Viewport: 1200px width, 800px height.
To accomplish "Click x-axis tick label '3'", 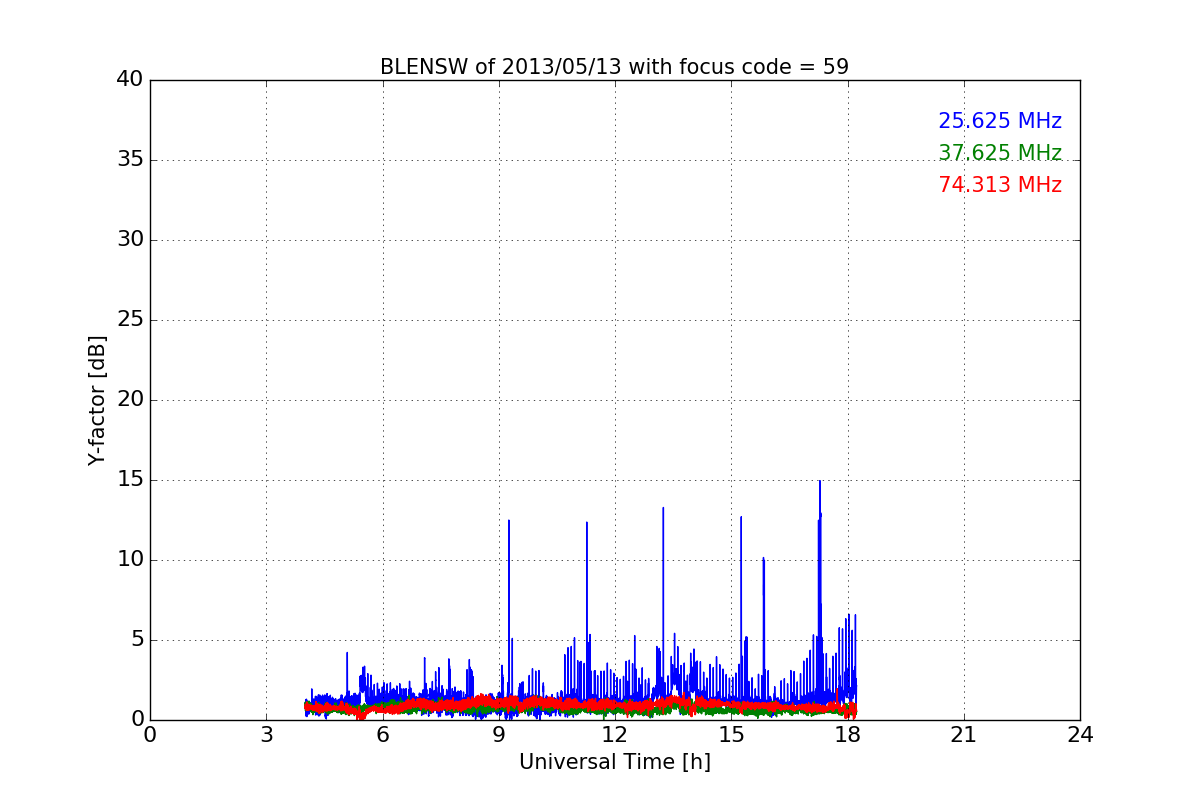I will (x=266, y=735).
